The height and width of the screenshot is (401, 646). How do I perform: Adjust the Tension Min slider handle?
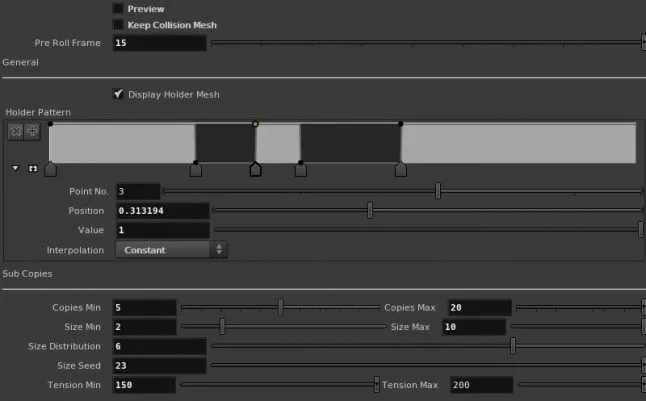click(x=377, y=385)
